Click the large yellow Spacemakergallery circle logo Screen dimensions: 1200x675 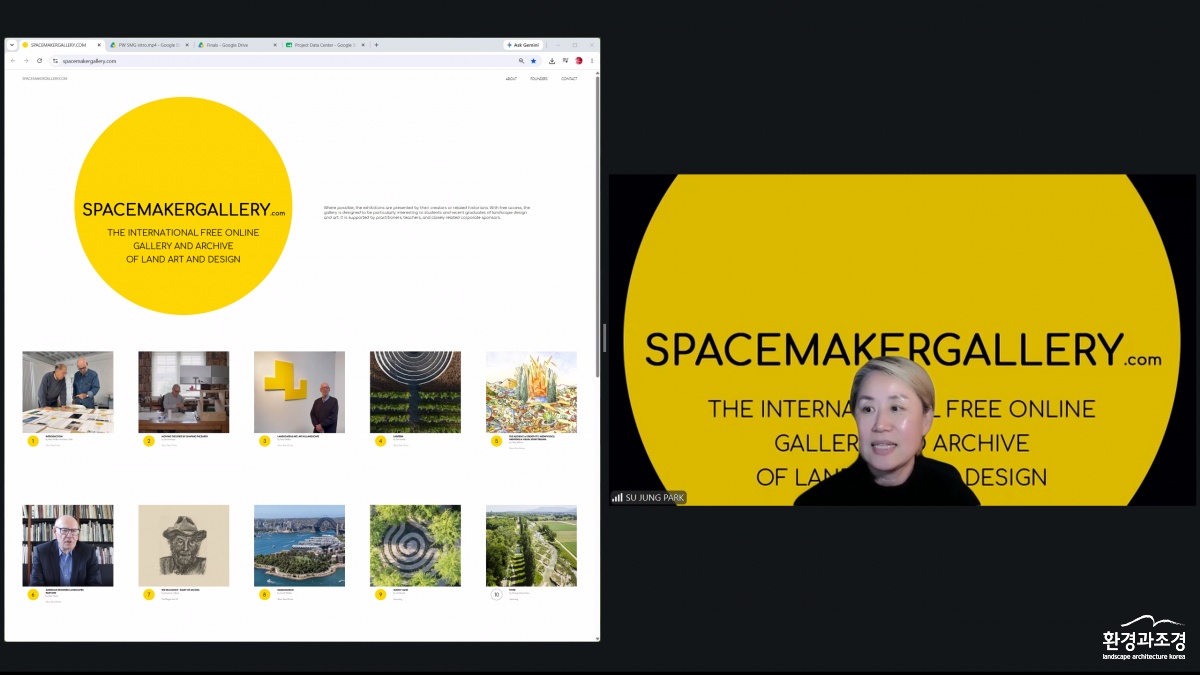[x=183, y=206]
